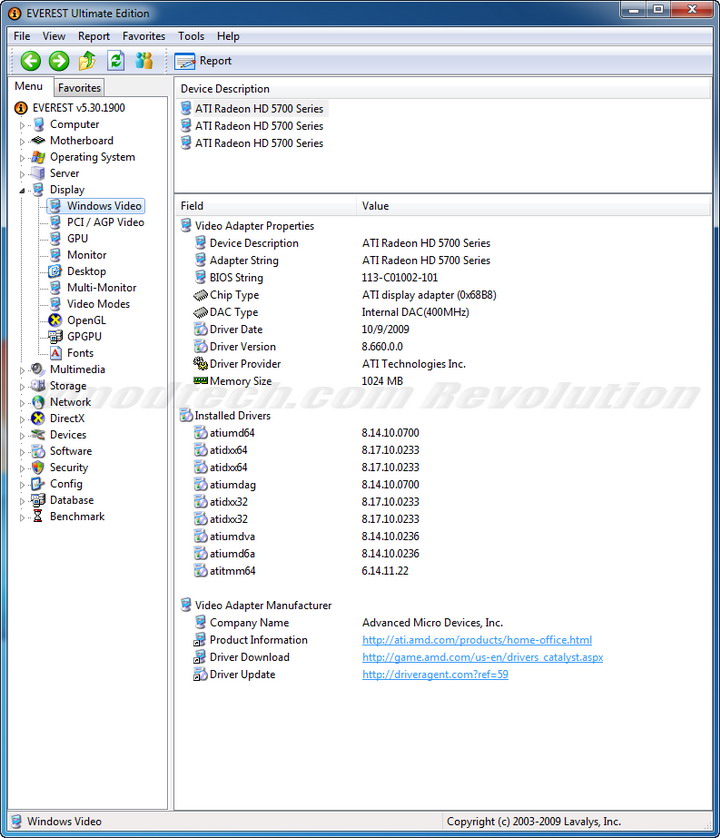Image resolution: width=720 pixels, height=838 pixels.
Task: Click the Security shield icon
Action: pyautogui.click(x=37, y=468)
